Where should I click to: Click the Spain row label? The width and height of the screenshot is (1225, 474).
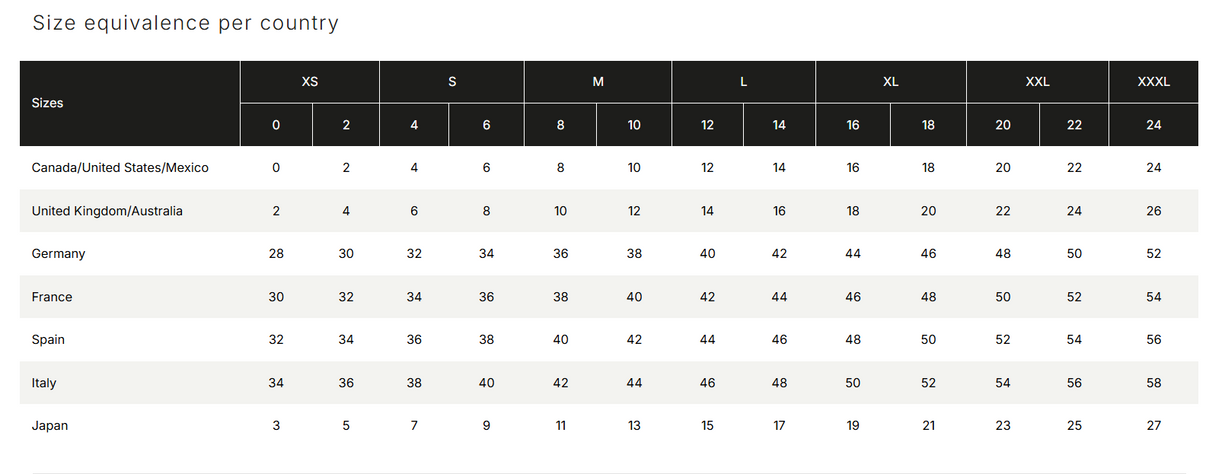point(48,340)
